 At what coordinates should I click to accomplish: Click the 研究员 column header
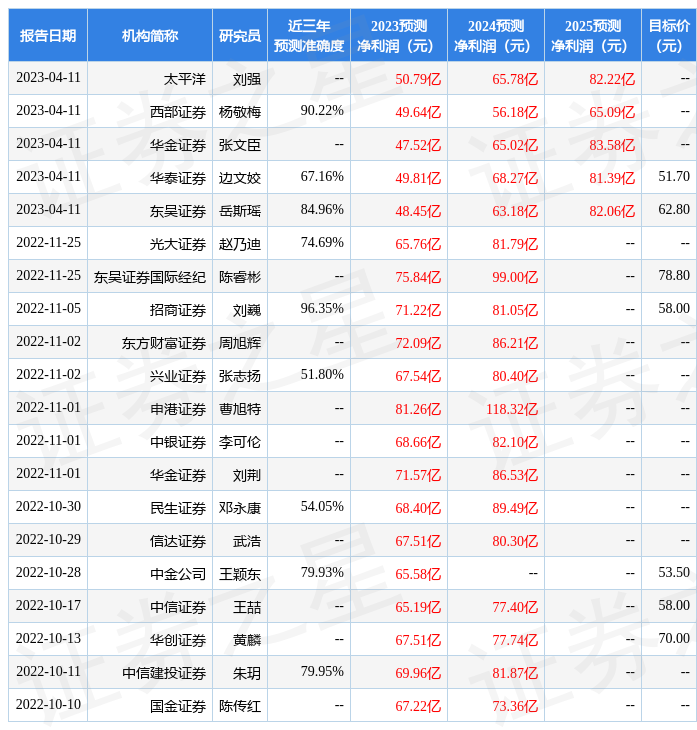coord(240,35)
